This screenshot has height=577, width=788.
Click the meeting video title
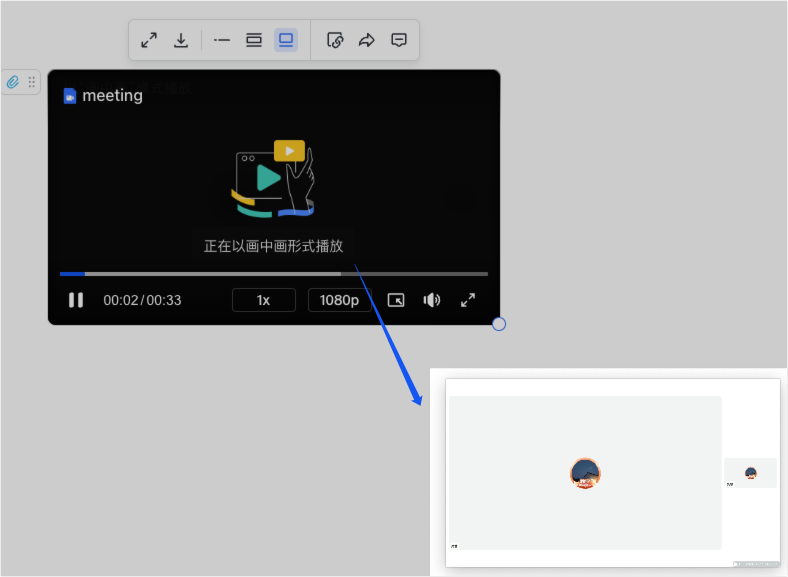click(112, 96)
